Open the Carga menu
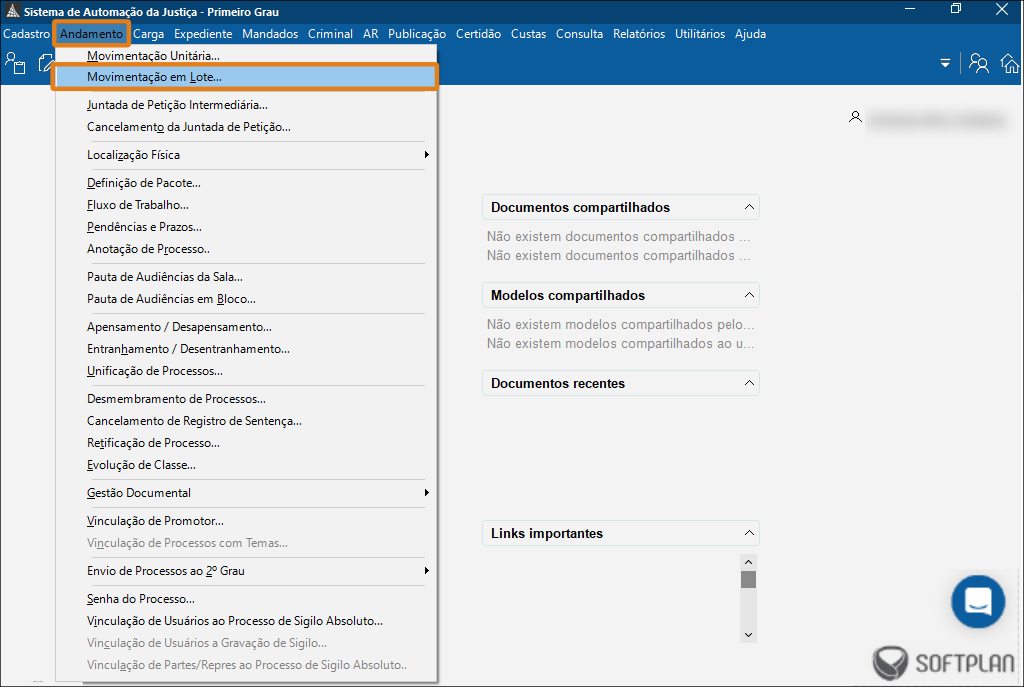1024x687 pixels. 148,34
